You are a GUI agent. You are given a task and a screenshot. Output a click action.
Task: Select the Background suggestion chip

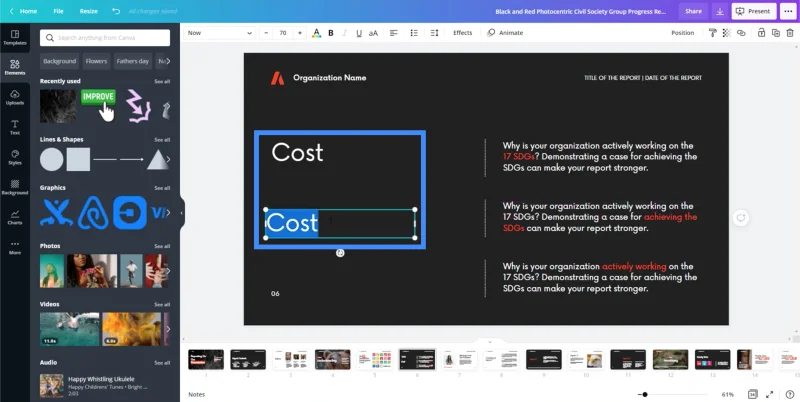pos(60,61)
